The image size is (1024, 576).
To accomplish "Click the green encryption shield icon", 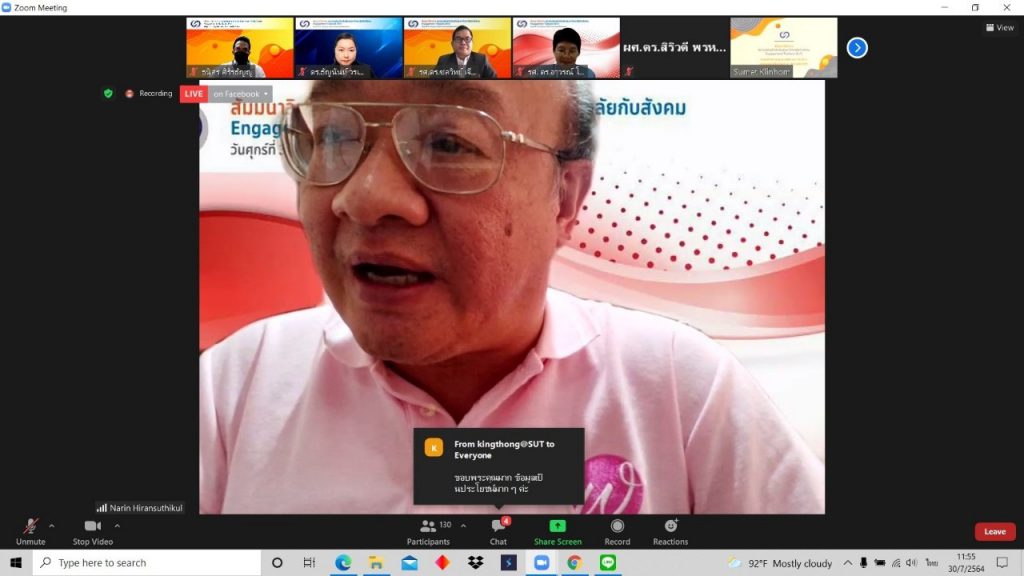I will 108,93.
